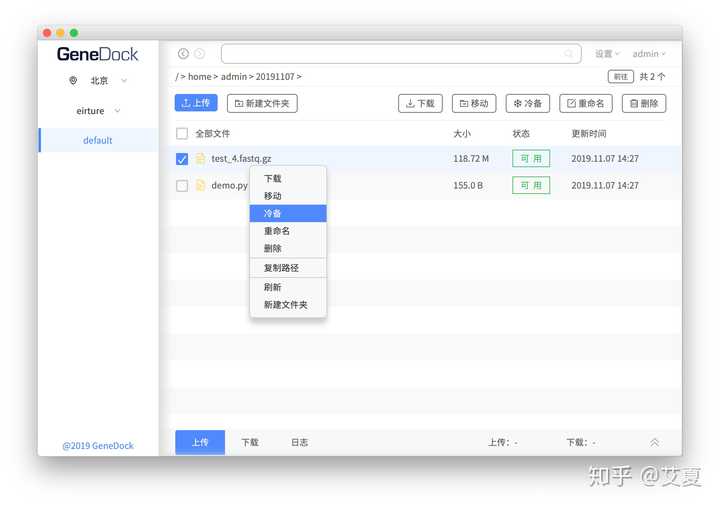Image resolution: width=720 pixels, height=506 pixels.
Task: Check the demo.py checkbox
Action: click(x=182, y=186)
